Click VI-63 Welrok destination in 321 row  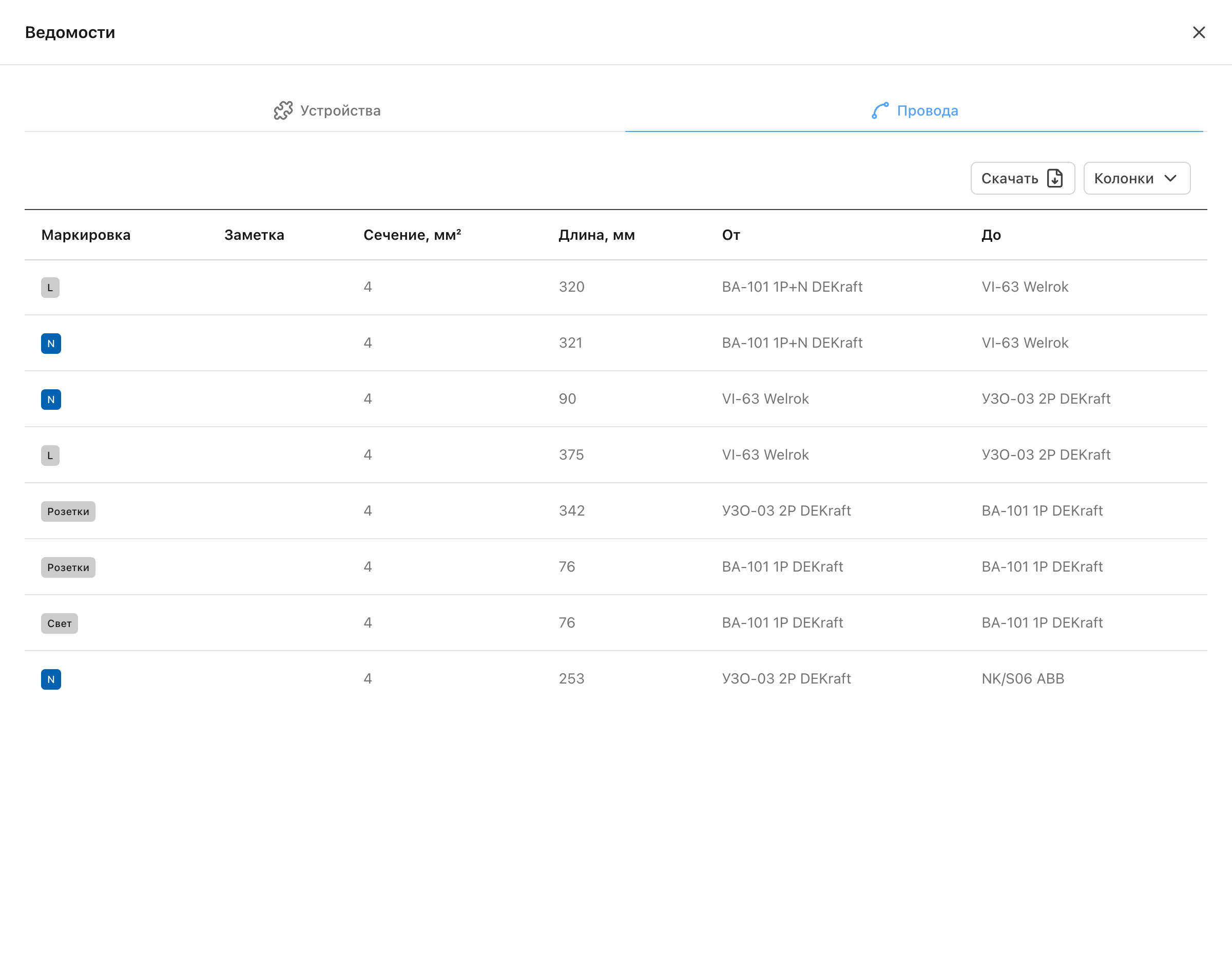point(1025,343)
